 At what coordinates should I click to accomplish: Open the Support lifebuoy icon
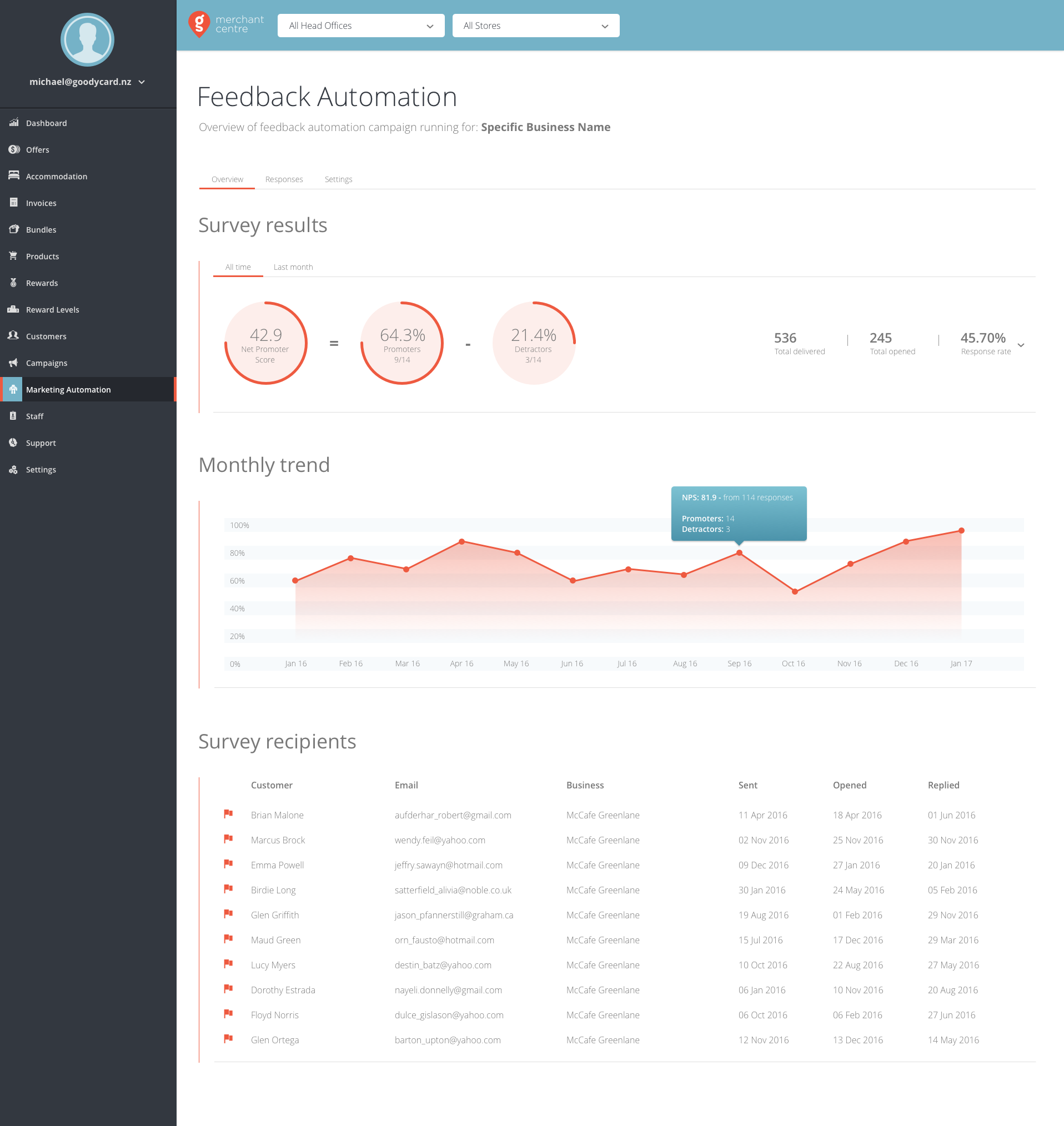(14, 442)
